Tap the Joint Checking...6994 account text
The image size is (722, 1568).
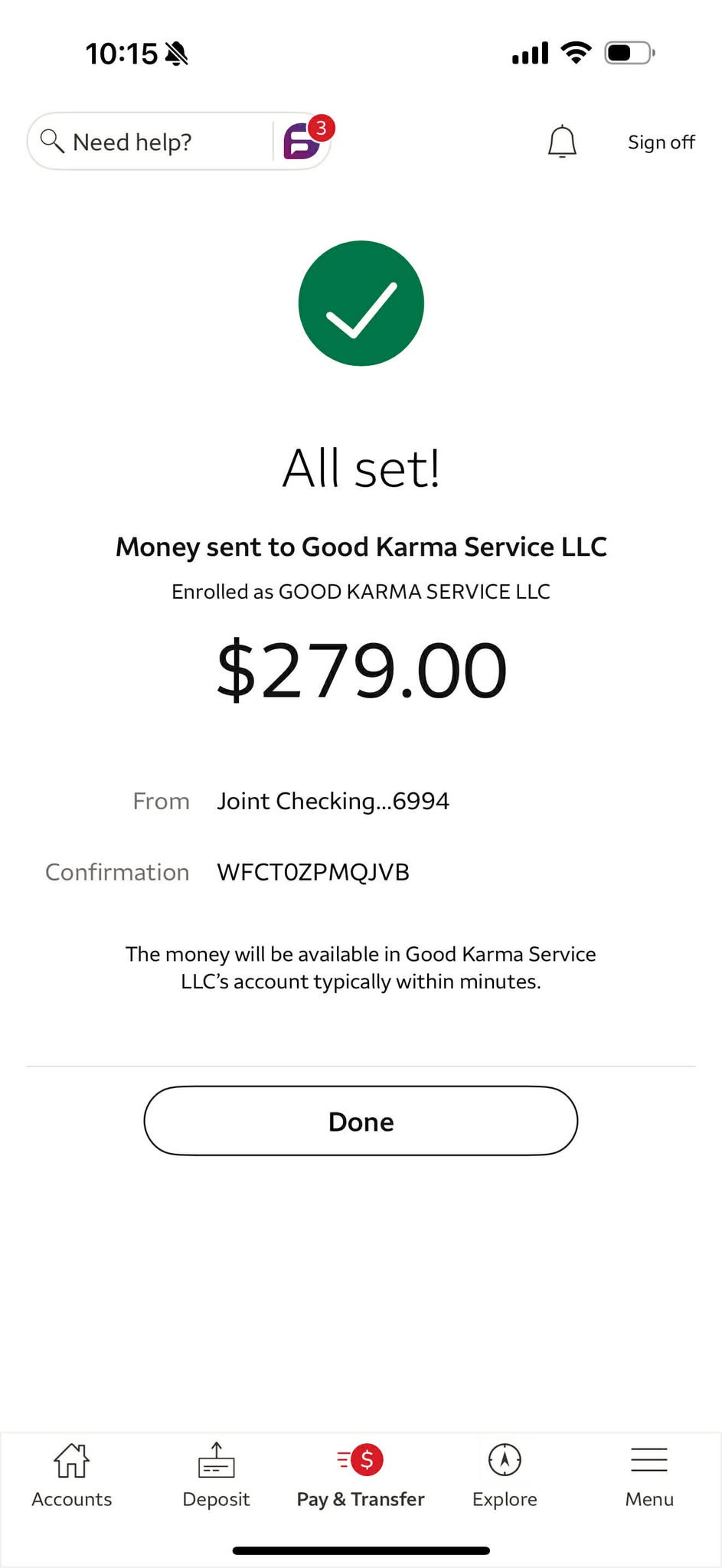point(333,801)
